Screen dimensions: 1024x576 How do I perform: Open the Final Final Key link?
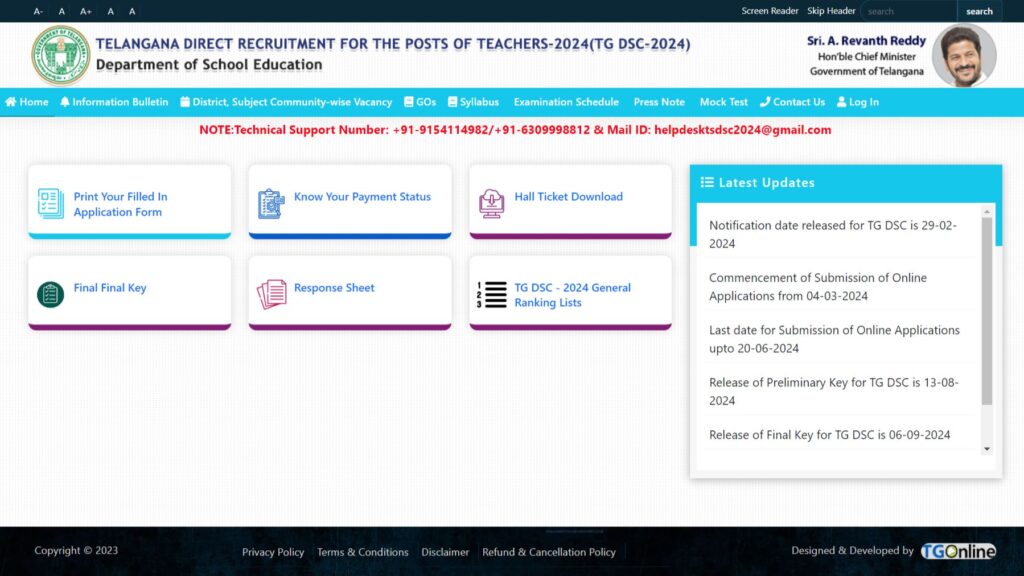point(110,287)
